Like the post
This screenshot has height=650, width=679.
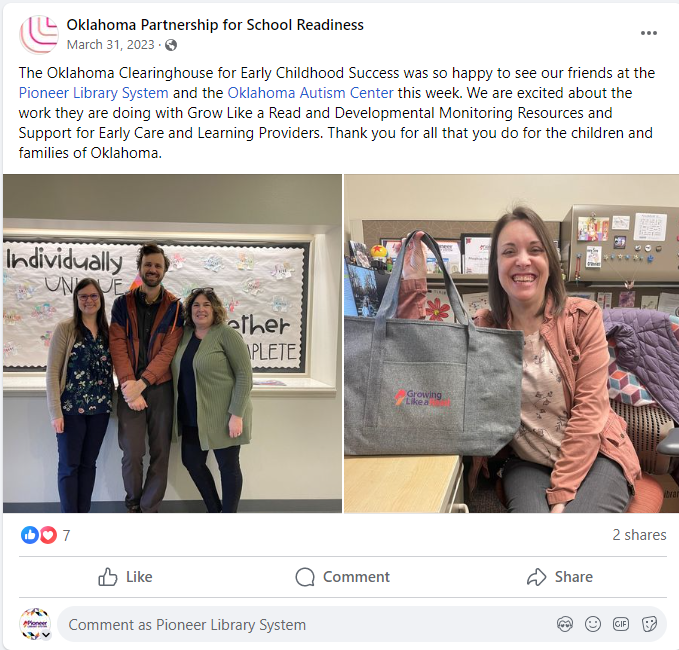coord(125,577)
